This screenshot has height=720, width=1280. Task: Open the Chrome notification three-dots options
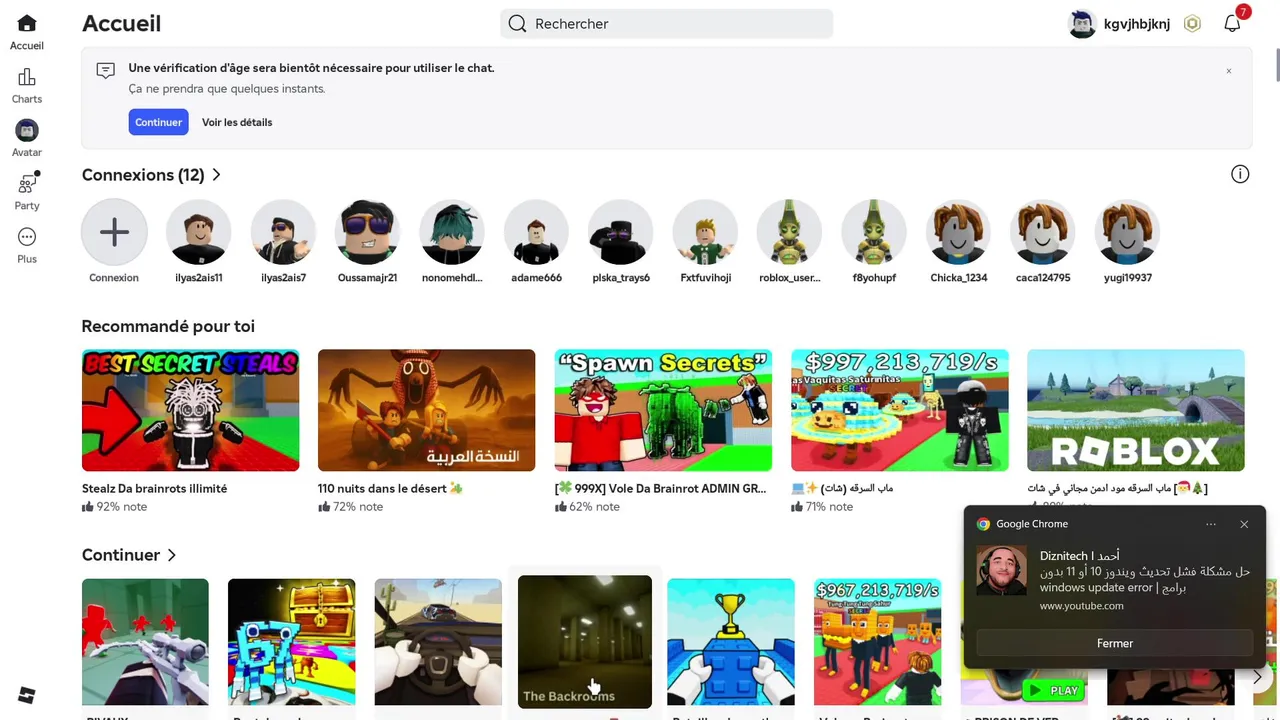(x=1211, y=524)
